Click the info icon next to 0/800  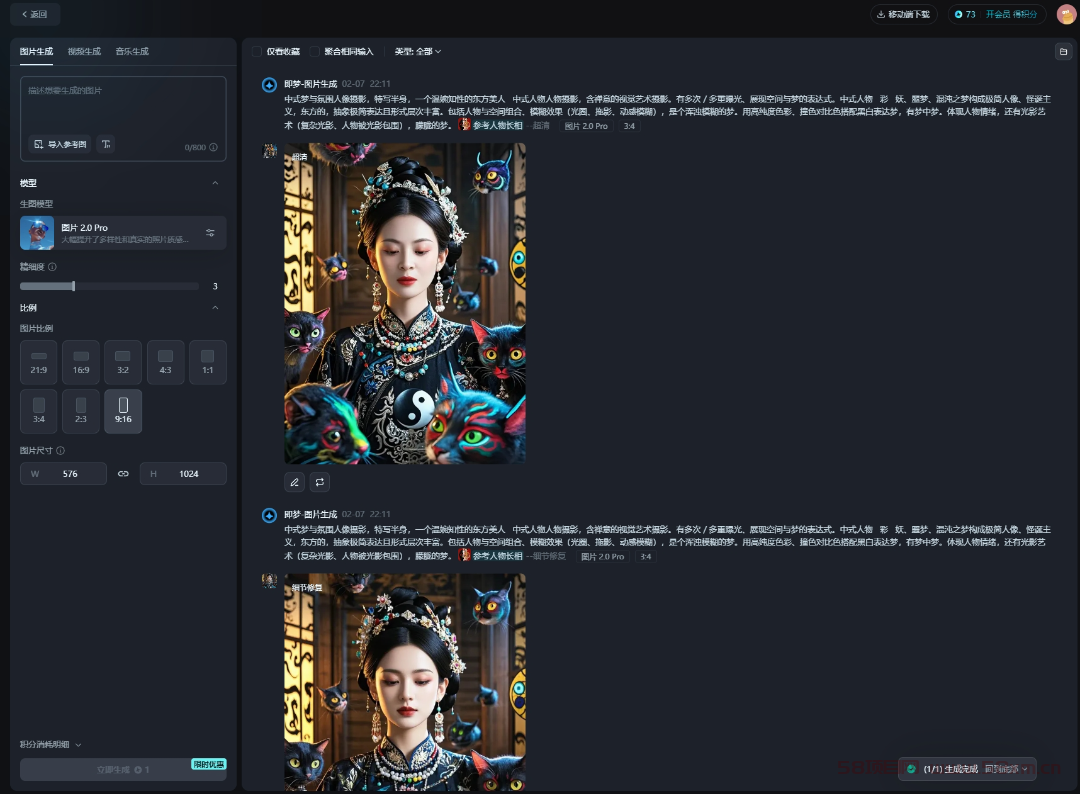point(214,147)
